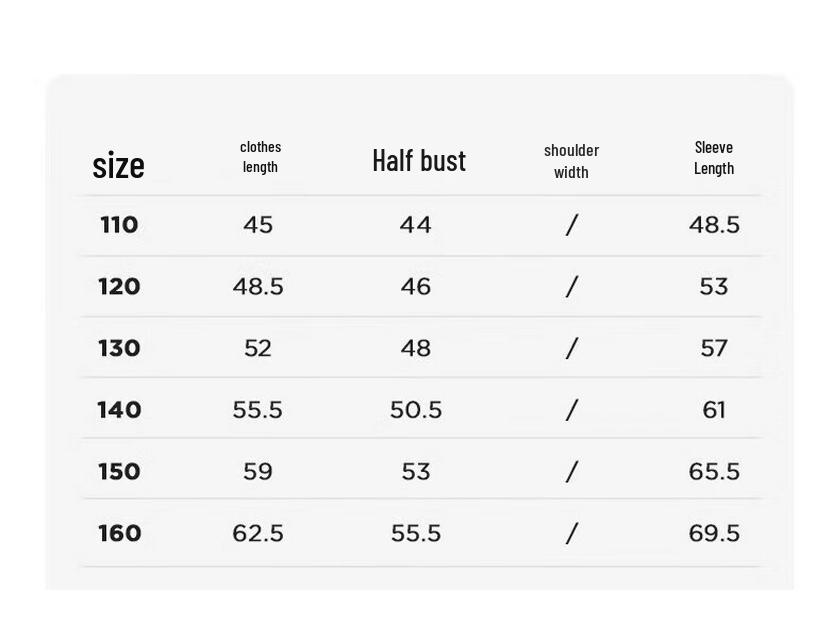Screen dimensions: 840x630
Task: Select sleeve length value 65.5
Action: 714,471
